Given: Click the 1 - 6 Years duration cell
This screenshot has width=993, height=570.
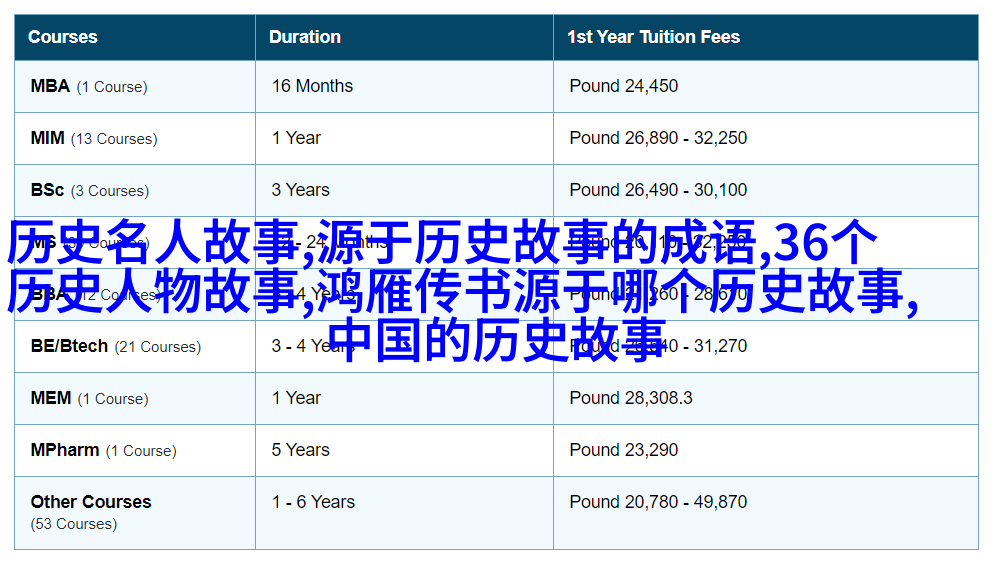Looking at the screenshot, I should (x=313, y=502).
